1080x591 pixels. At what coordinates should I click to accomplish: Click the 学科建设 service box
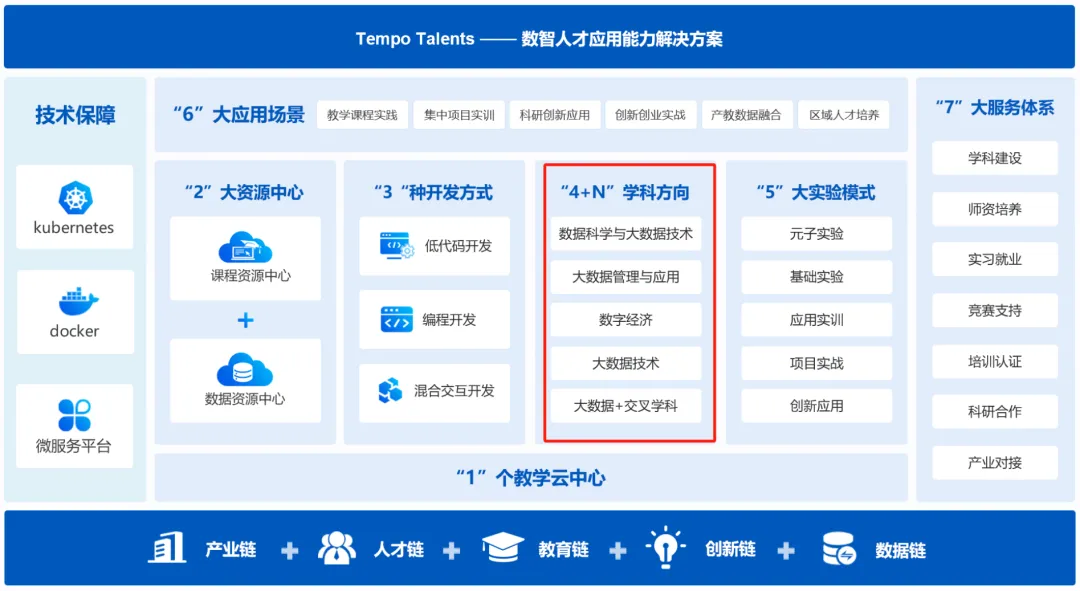(995, 158)
